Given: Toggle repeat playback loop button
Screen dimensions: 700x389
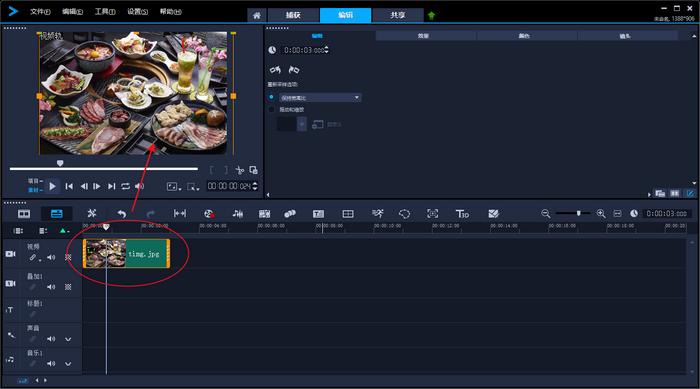Looking at the screenshot, I should click(x=125, y=186).
